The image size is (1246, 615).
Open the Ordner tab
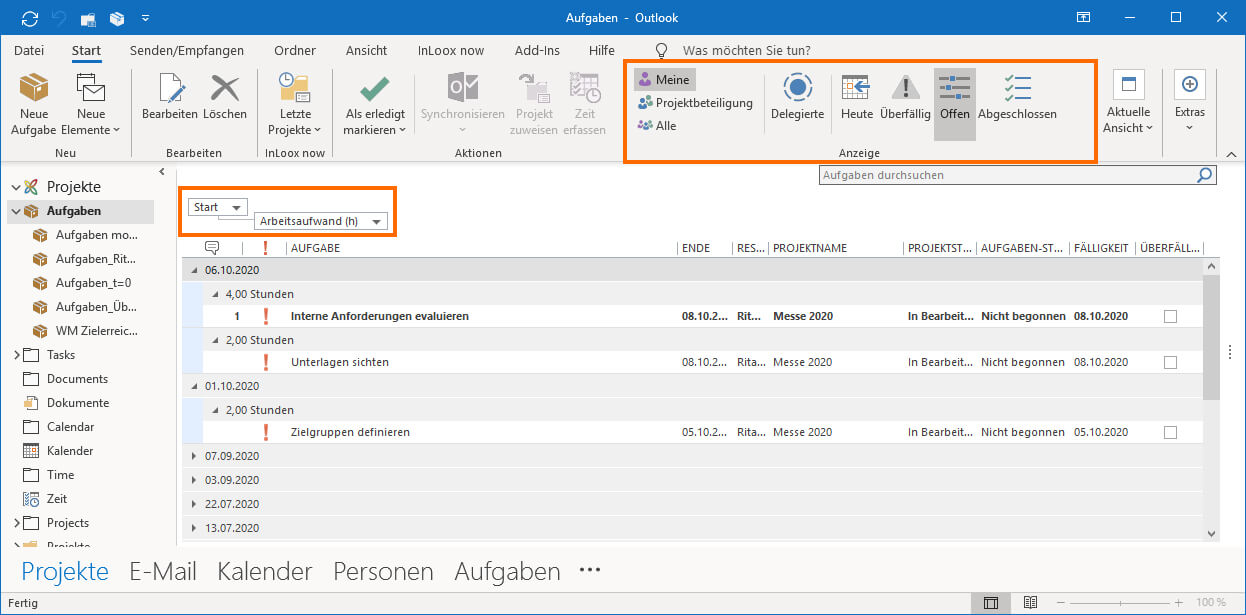click(x=294, y=50)
